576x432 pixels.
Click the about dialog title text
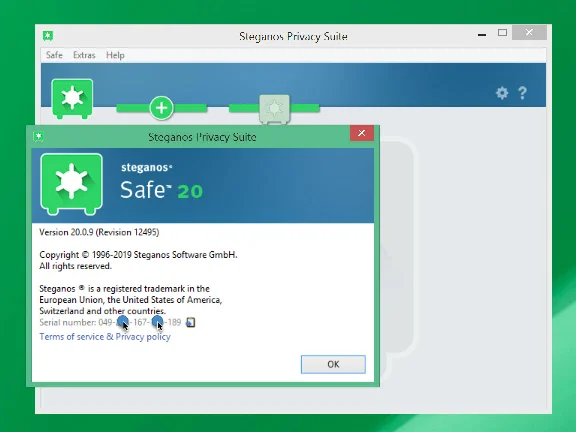(202, 137)
